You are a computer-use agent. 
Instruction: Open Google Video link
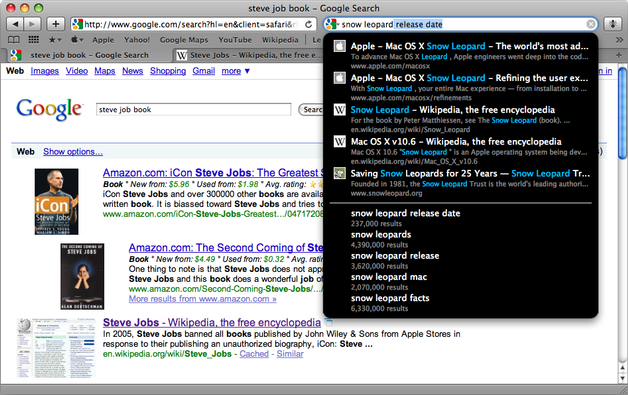coord(76,71)
